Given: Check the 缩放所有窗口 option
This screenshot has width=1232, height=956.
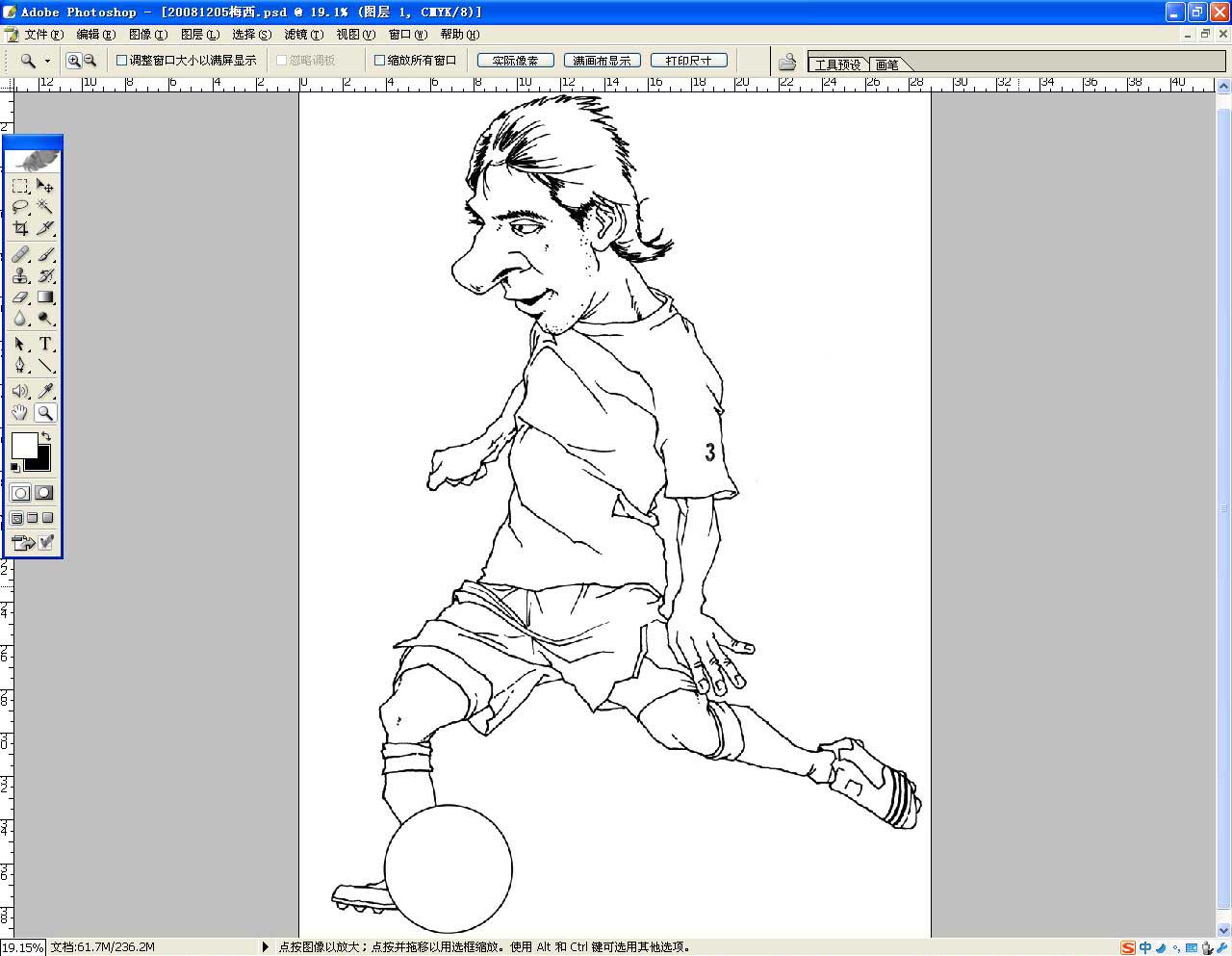Looking at the screenshot, I should tap(379, 61).
